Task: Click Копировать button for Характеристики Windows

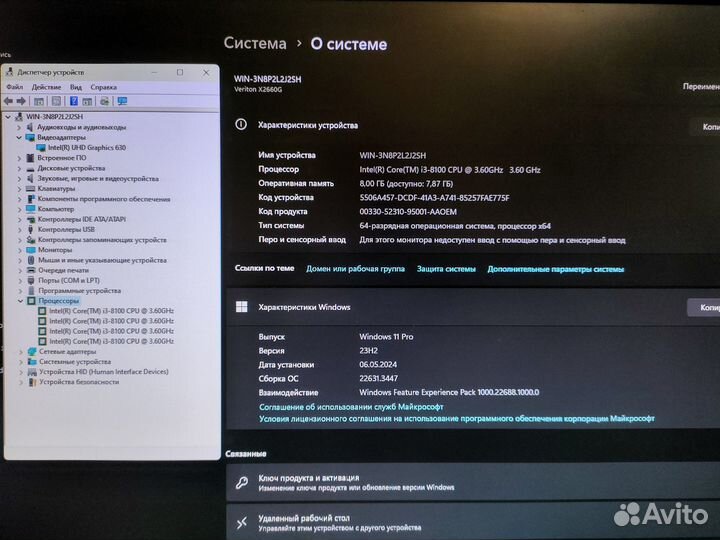Action: (x=704, y=307)
